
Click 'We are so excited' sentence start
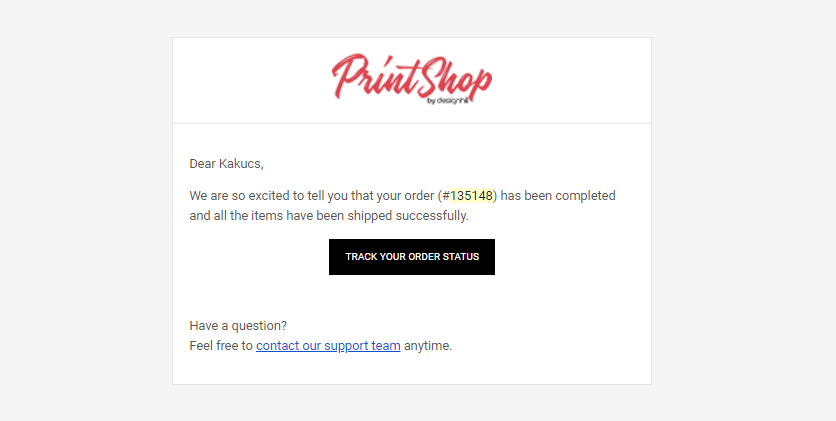(x=231, y=196)
